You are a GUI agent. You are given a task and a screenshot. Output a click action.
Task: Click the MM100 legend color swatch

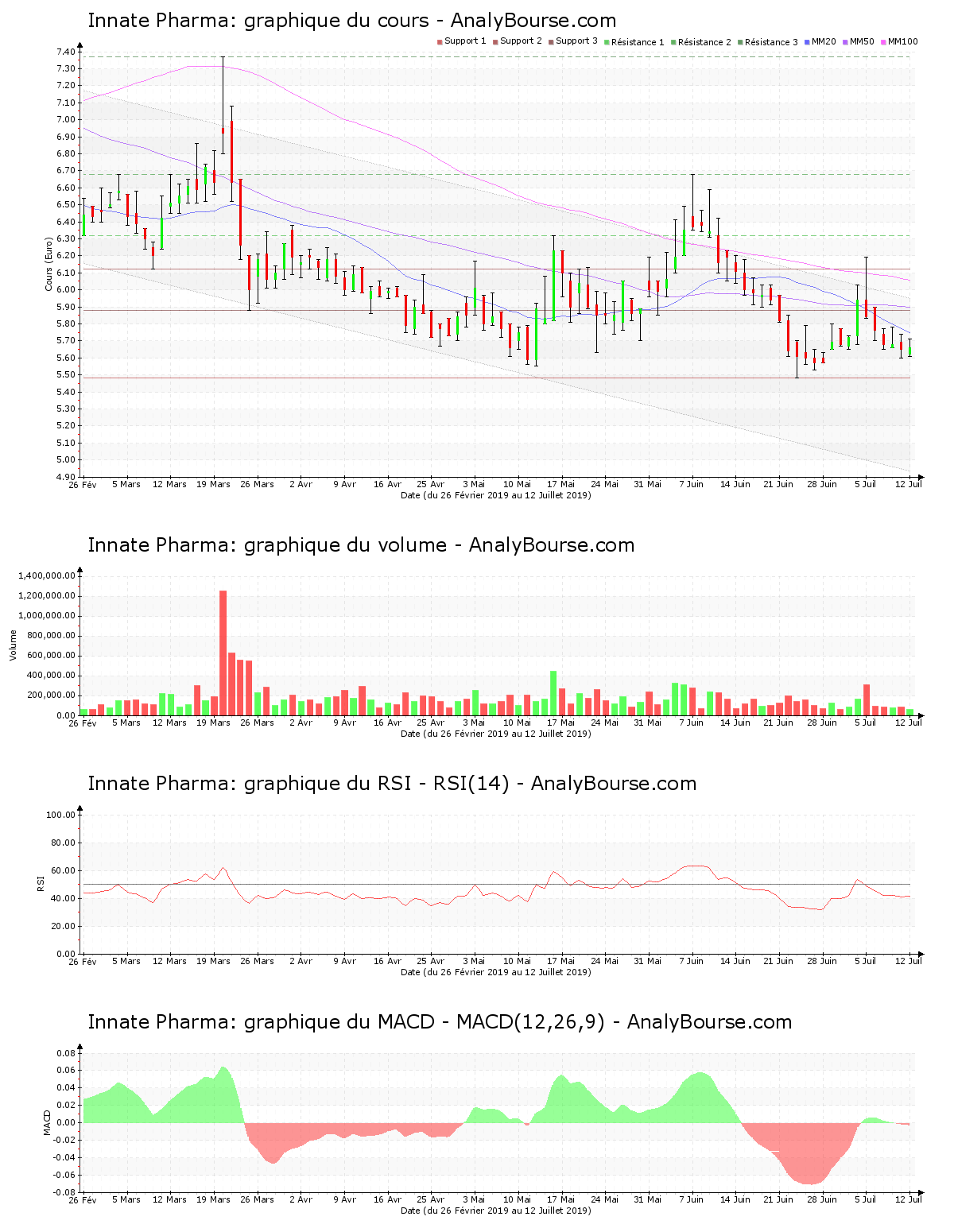point(883,41)
